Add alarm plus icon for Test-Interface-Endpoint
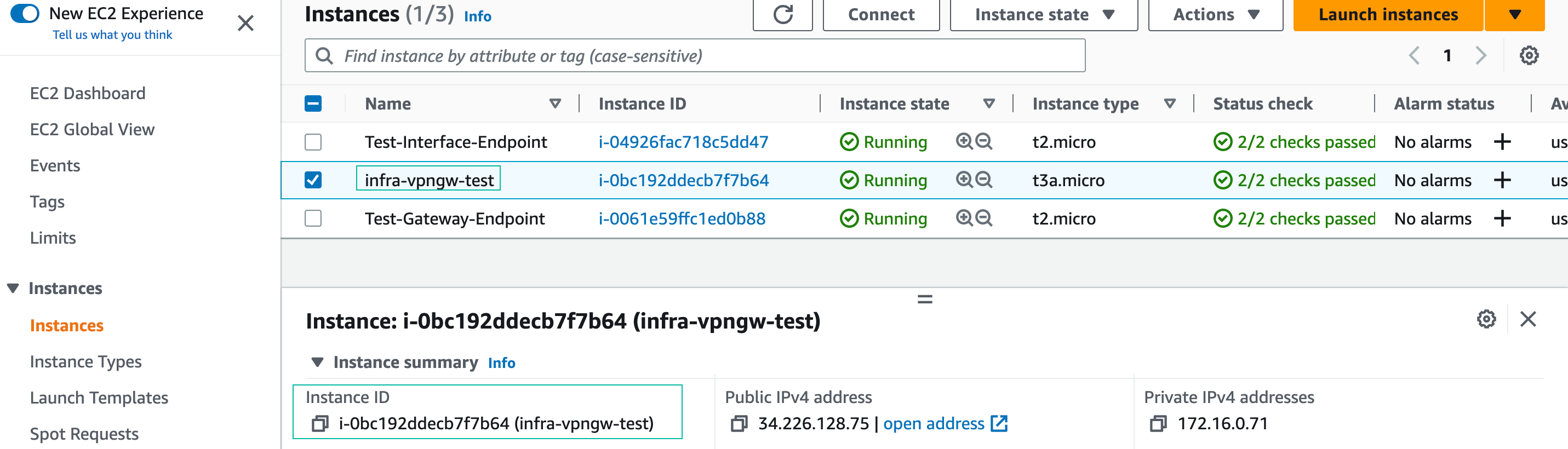The image size is (1568, 449). [1502, 142]
